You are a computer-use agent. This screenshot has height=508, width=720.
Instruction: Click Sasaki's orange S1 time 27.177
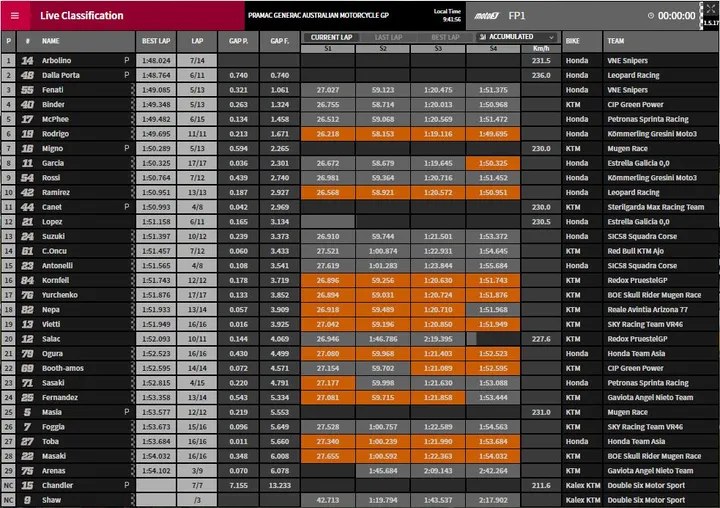tap(328, 383)
